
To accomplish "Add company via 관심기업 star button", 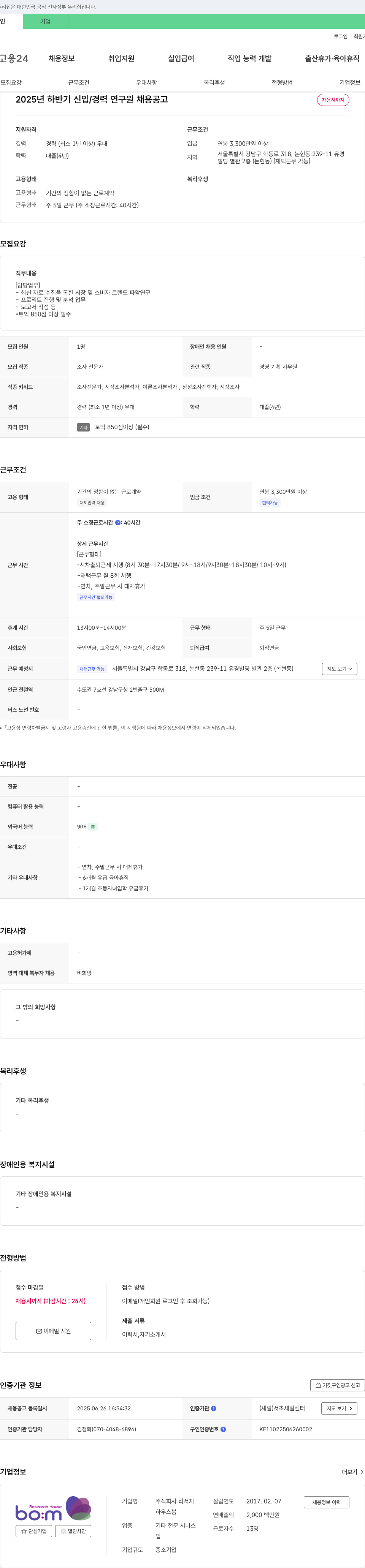I will coord(33,1531).
